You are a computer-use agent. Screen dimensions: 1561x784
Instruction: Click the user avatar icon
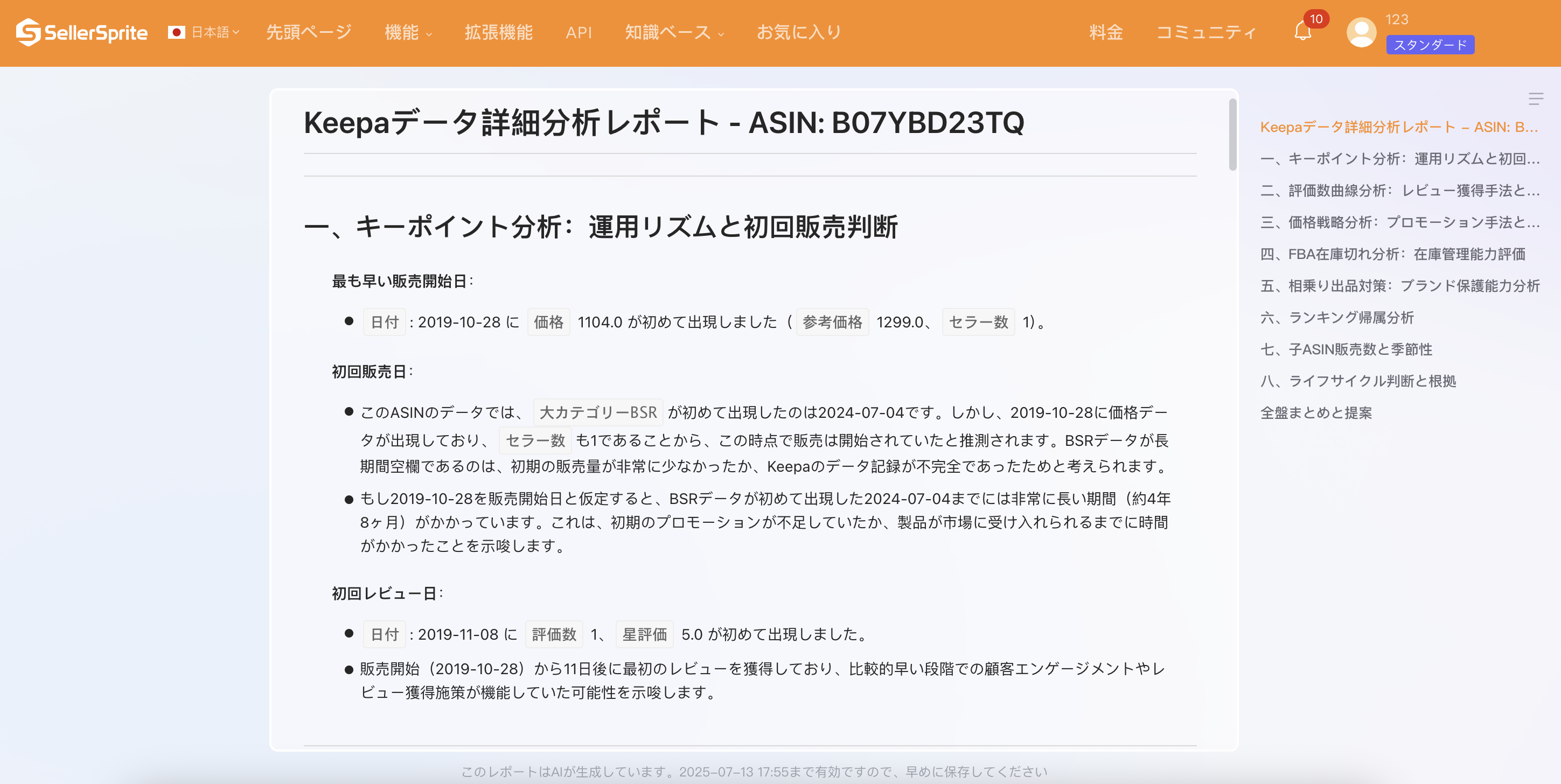click(x=1361, y=32)
